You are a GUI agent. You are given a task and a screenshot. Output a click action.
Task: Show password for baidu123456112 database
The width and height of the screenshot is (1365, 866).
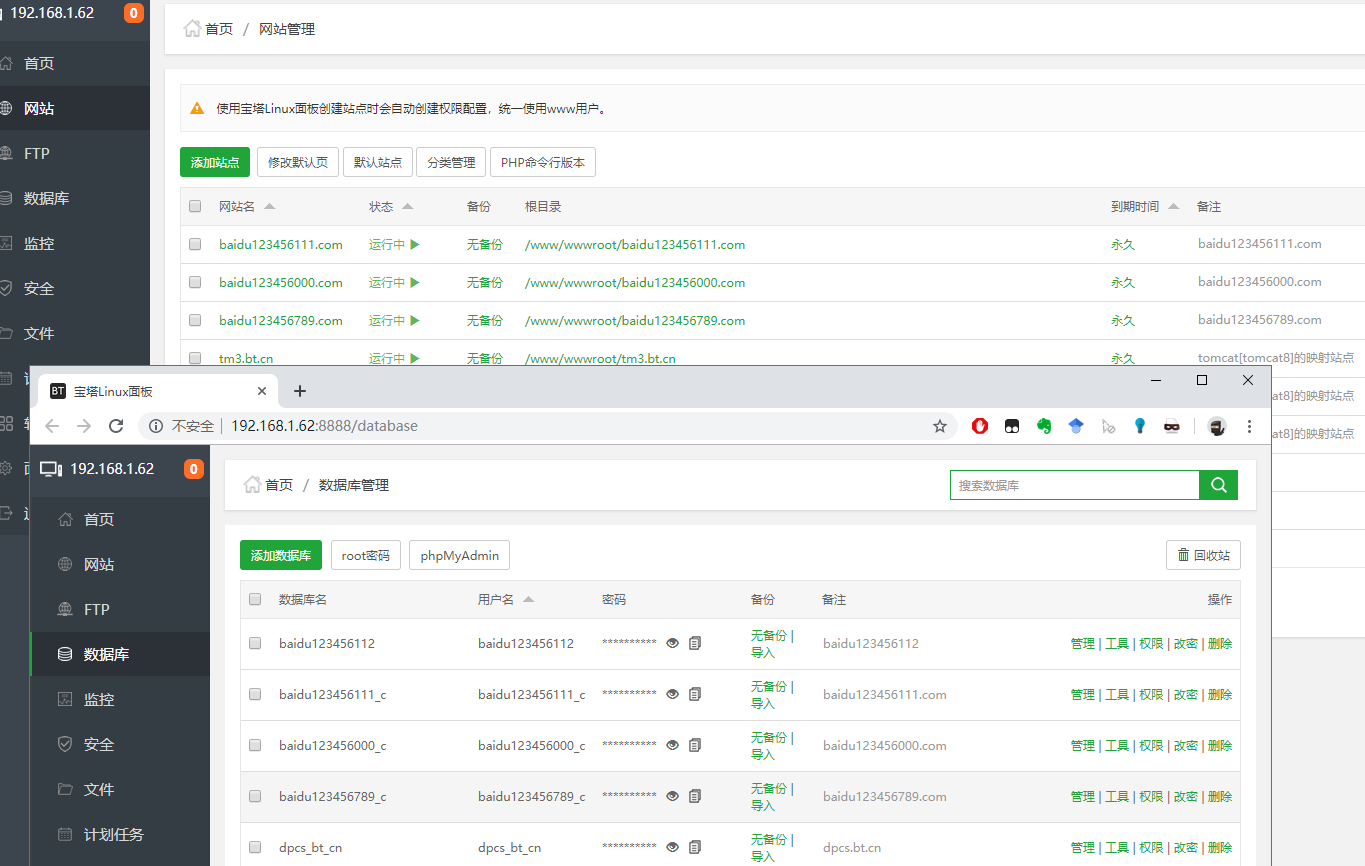tap(673, 643)
